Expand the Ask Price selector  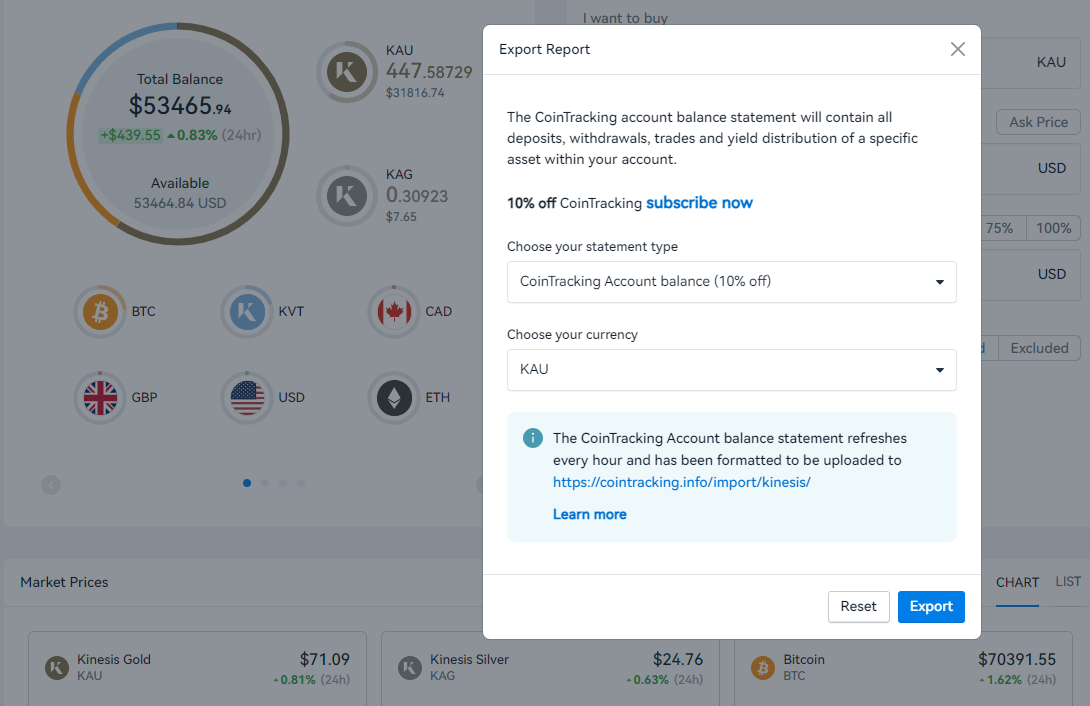click(1038, 121)
